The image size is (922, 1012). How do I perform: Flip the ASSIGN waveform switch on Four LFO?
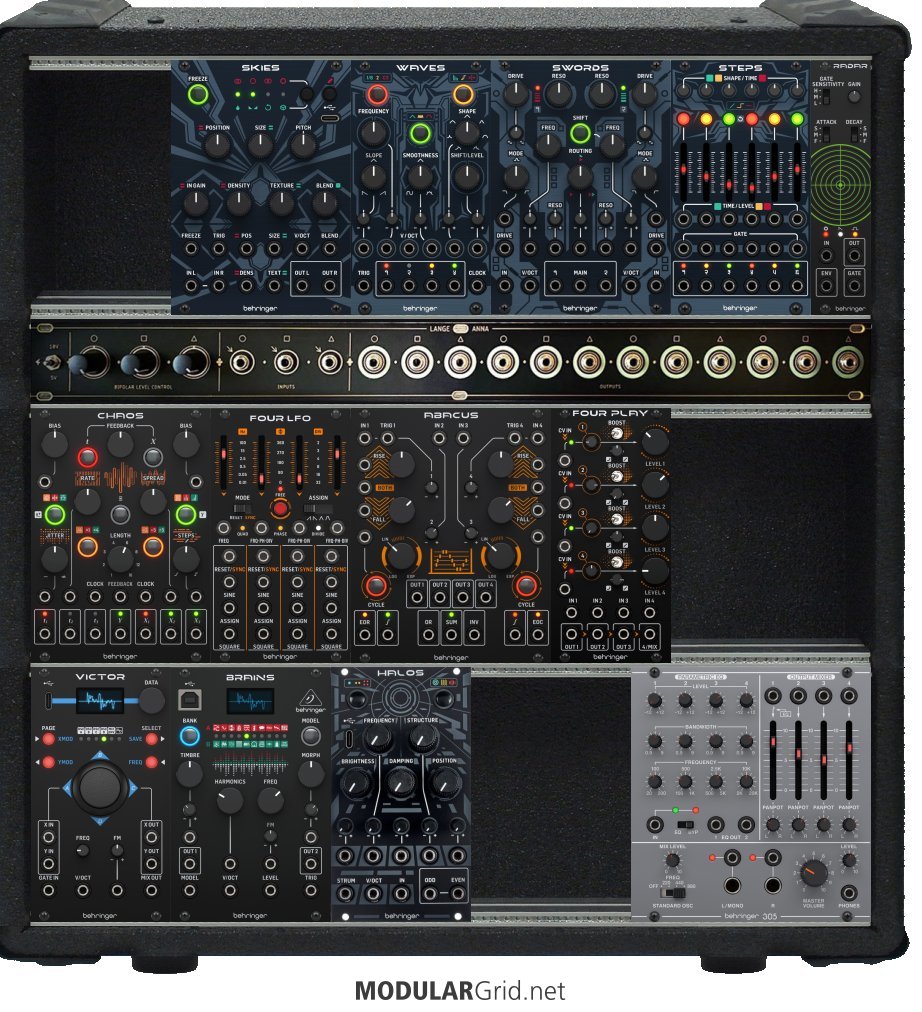(x=317, y=509)
